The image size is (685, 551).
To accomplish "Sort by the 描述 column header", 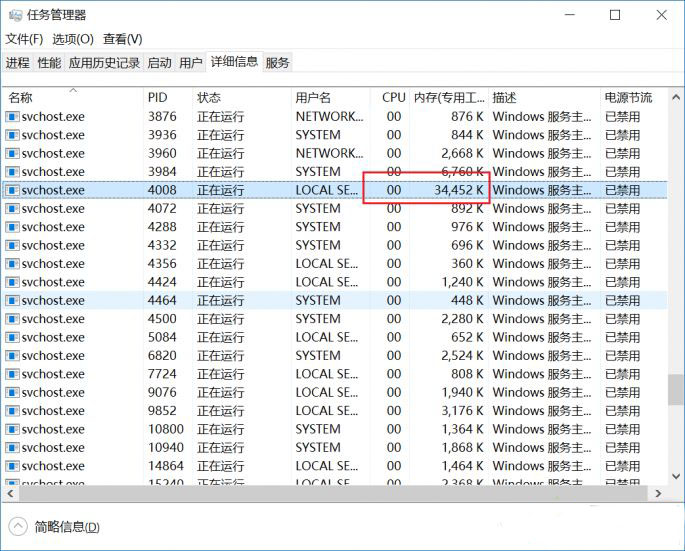I will (544, 97).
